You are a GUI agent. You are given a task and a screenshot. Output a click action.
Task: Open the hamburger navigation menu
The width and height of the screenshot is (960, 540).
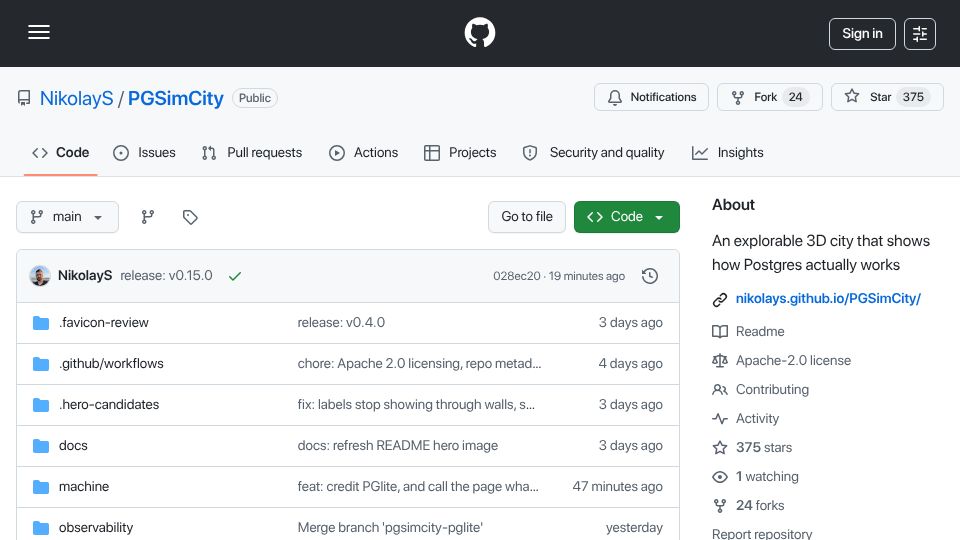pyautogui.click(x=39, y=32)
